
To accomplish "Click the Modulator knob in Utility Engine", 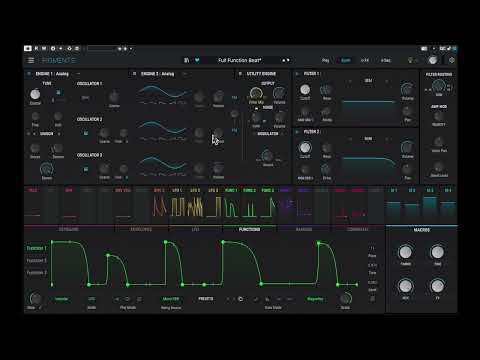I will coord(268,156).
